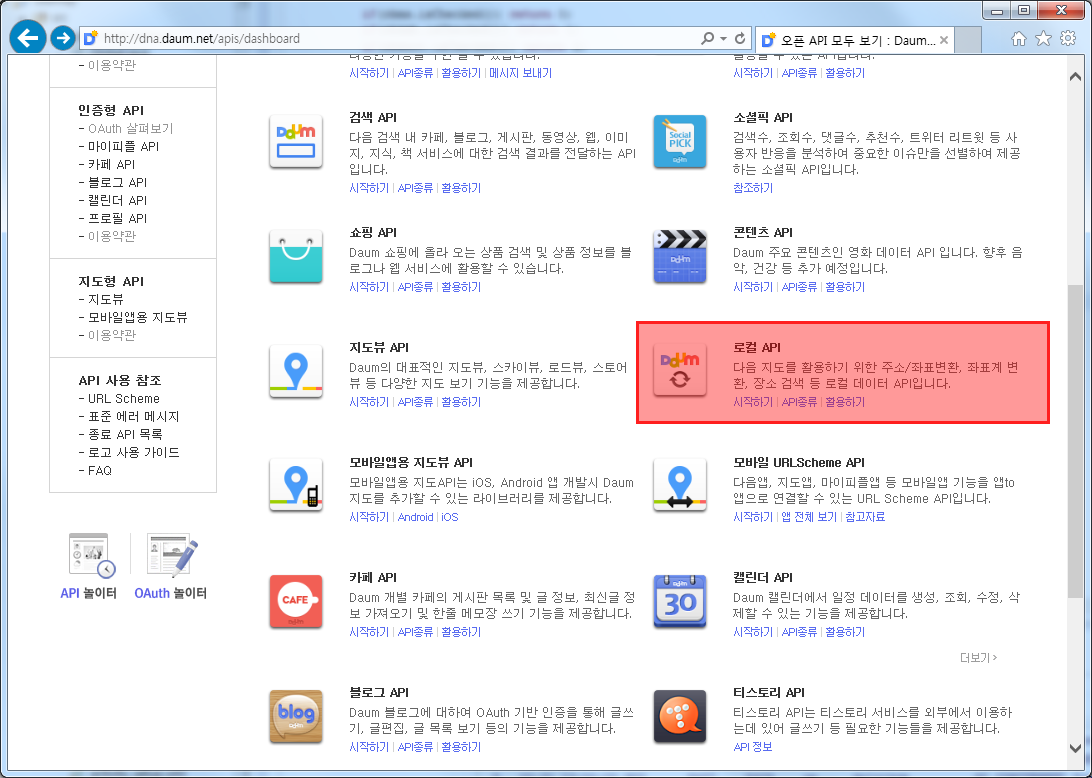Click 참조하기 under 소셜픽 API

[x=753, y=188]
